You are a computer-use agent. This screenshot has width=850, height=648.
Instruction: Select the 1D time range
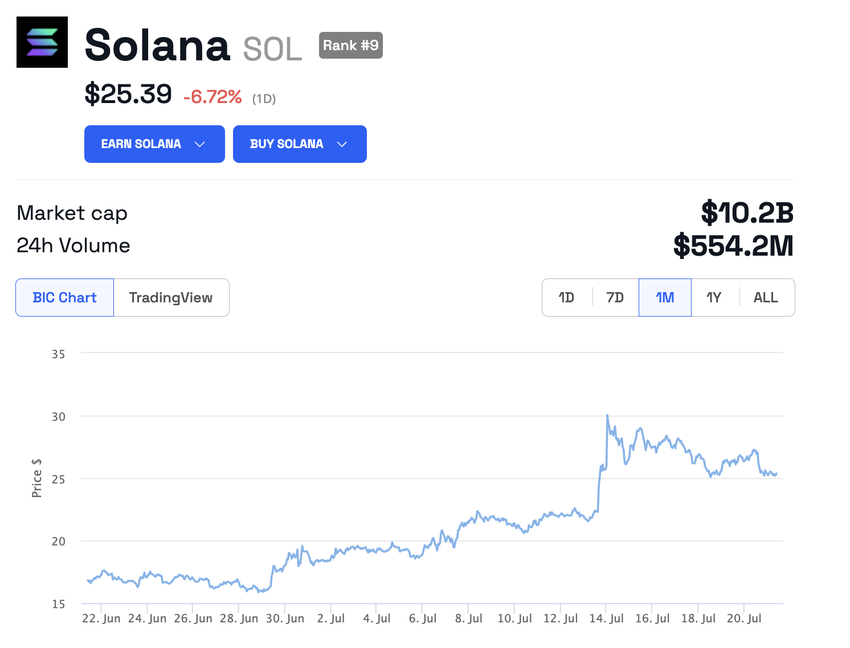(566, 297)
